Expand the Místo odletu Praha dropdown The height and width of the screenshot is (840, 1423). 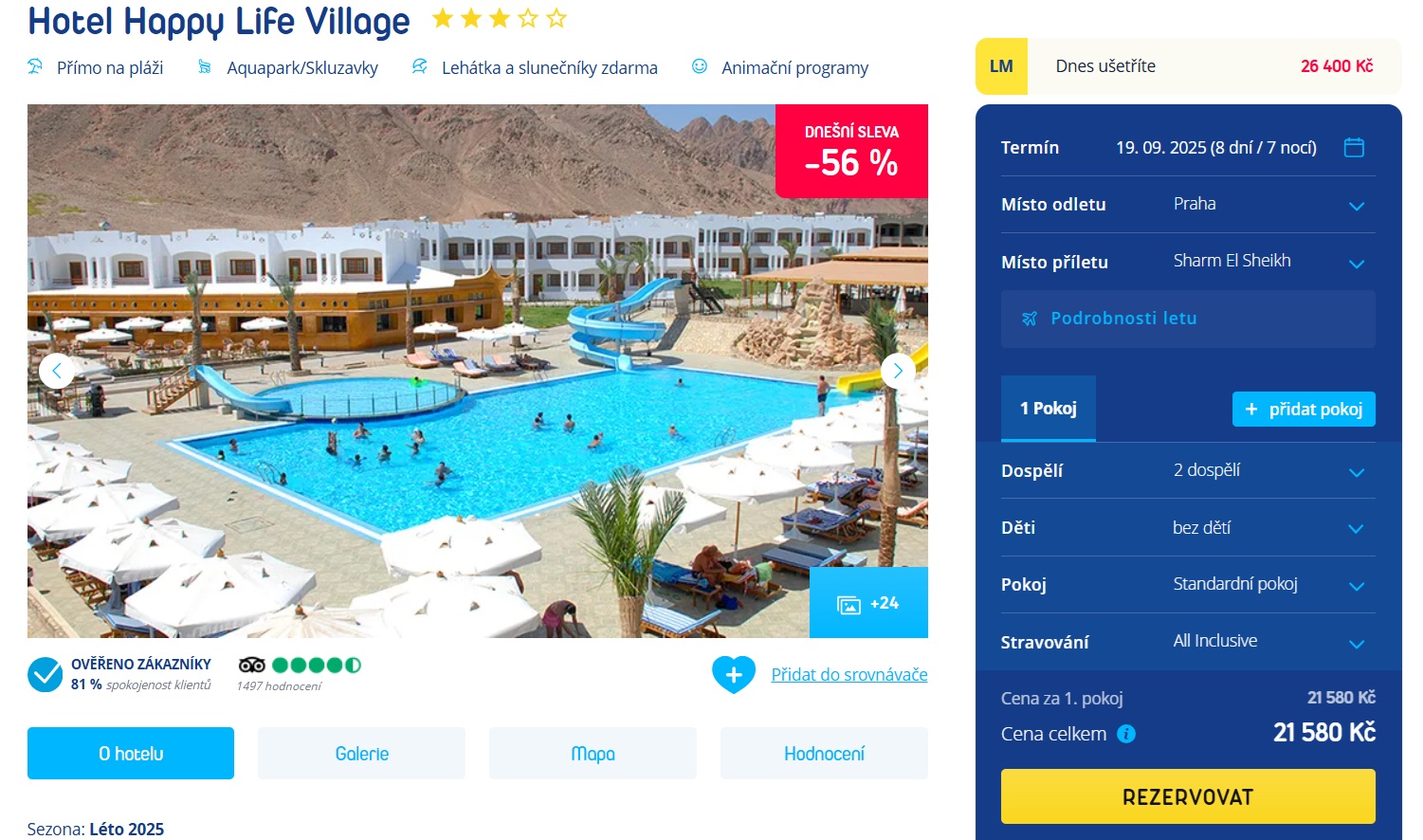click(x=1188, y=205)
